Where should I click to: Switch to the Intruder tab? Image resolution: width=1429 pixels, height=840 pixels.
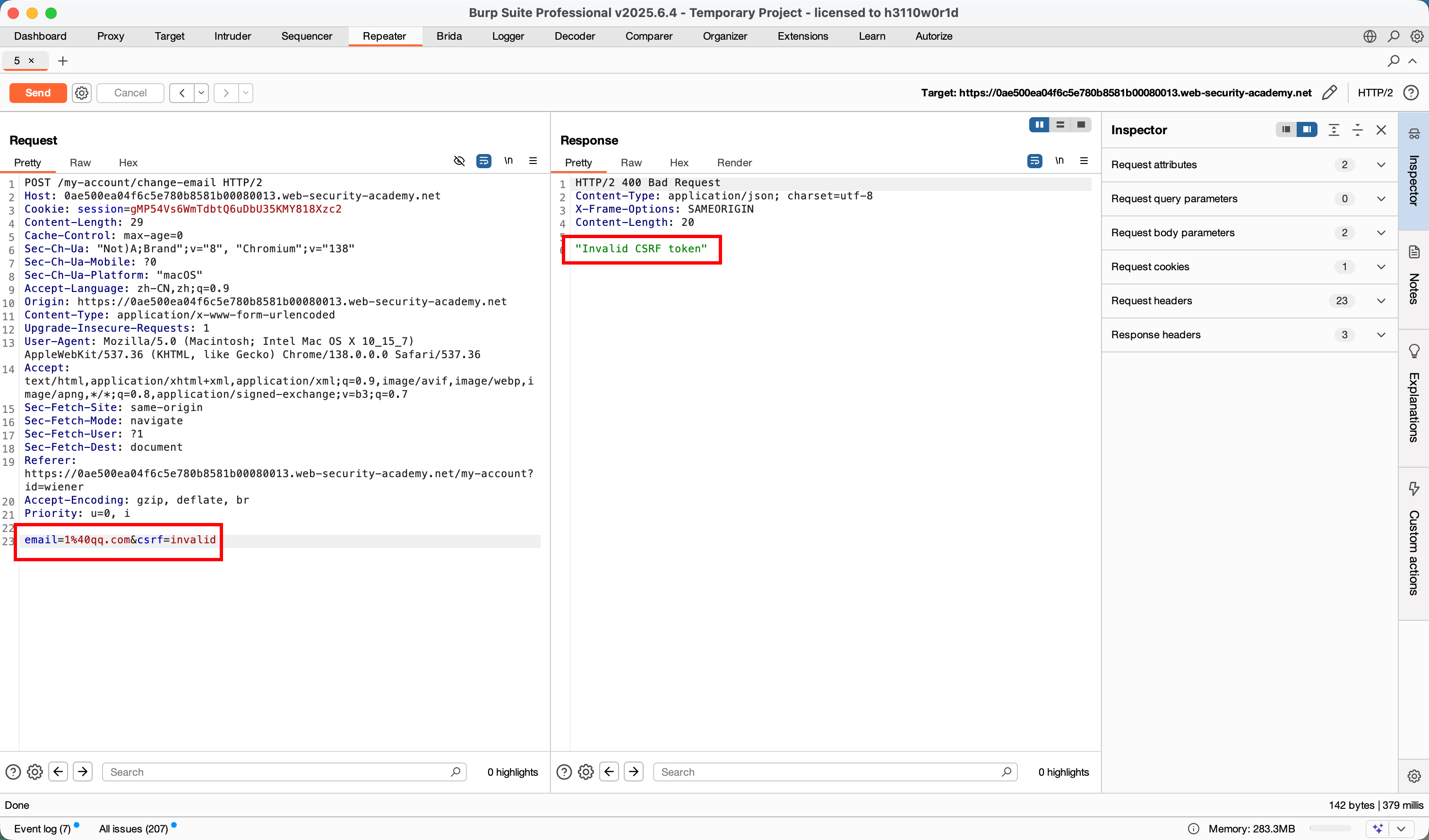[x=232, y=36]
